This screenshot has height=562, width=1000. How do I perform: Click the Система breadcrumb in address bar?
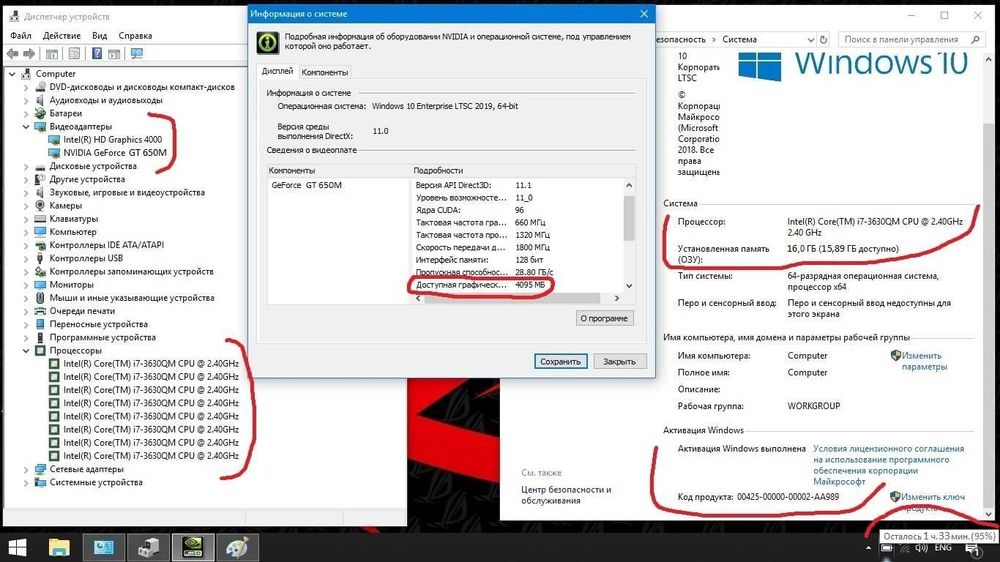pos(739,40)
